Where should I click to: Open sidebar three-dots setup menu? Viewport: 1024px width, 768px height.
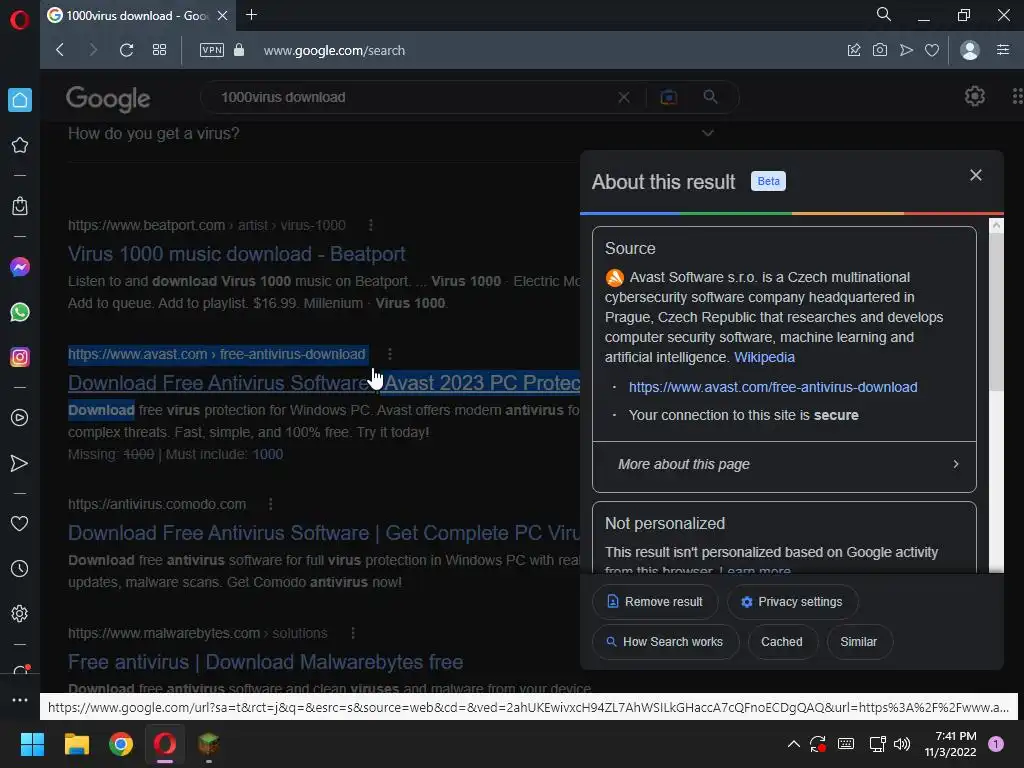(x=20, y=699)
